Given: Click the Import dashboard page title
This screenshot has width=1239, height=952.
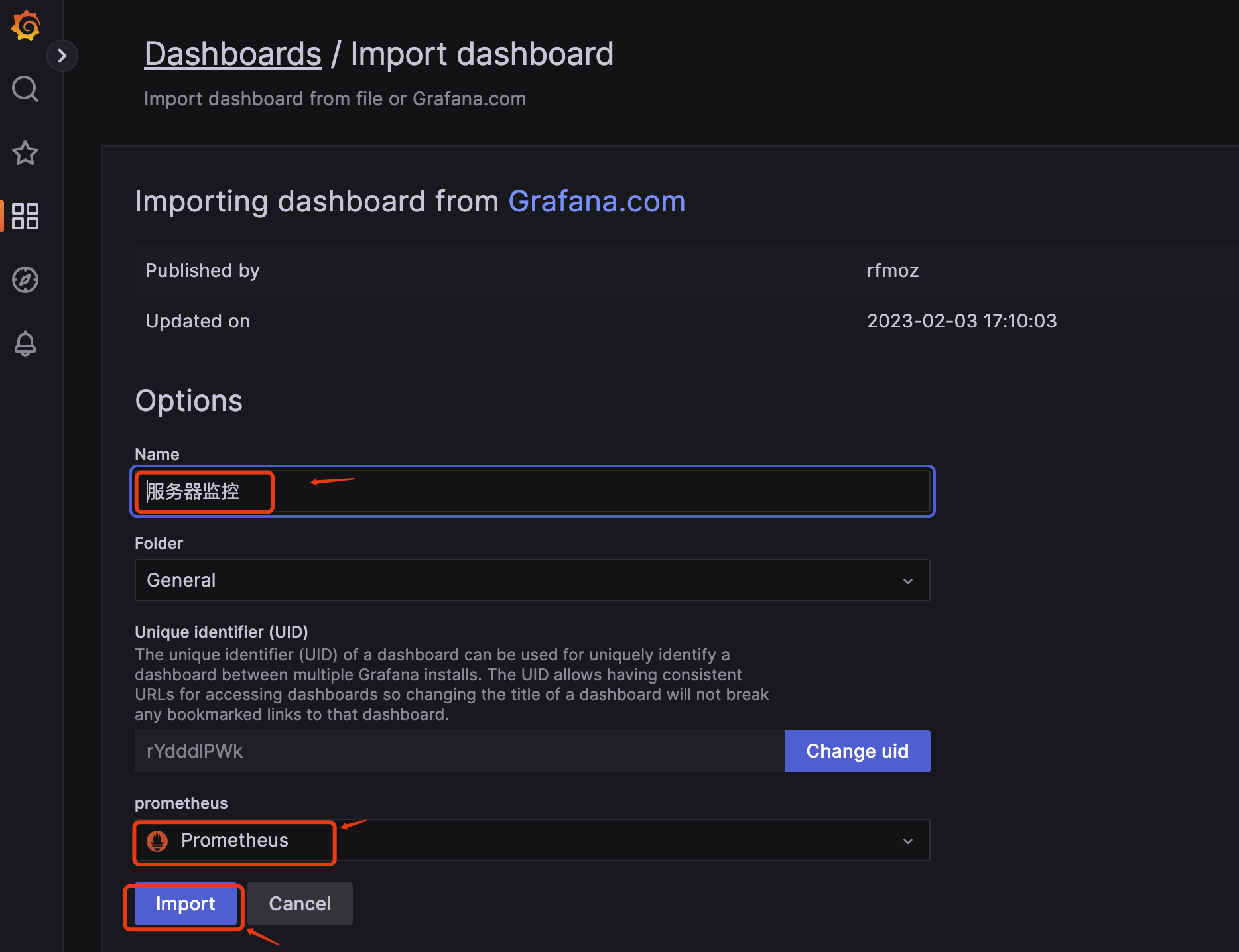Looking at the screenshot, I should 482,54.
